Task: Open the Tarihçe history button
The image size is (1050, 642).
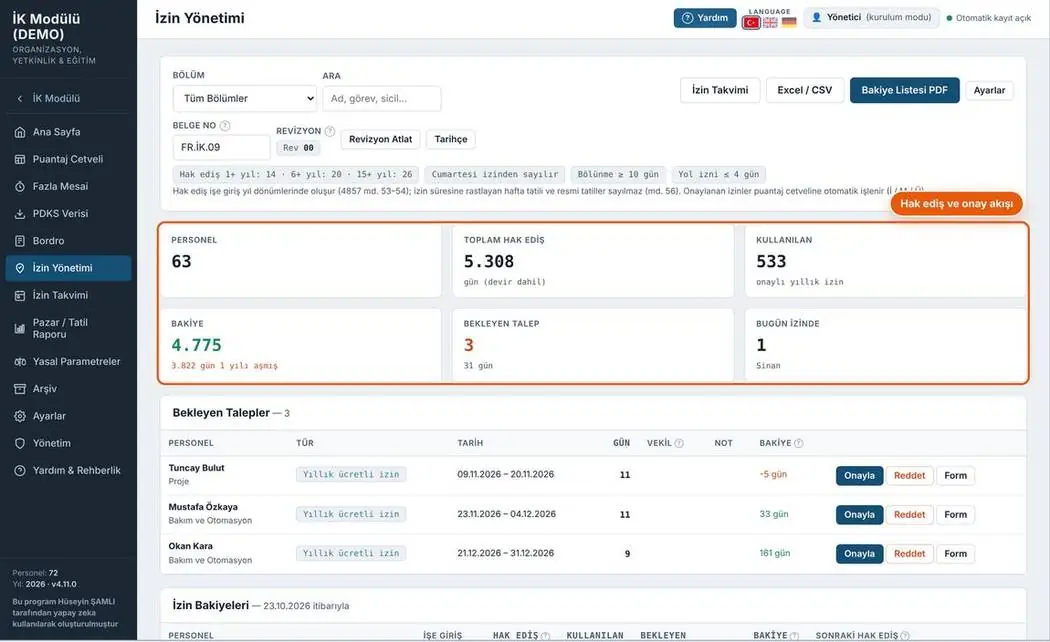Action: tap(451, 139)
